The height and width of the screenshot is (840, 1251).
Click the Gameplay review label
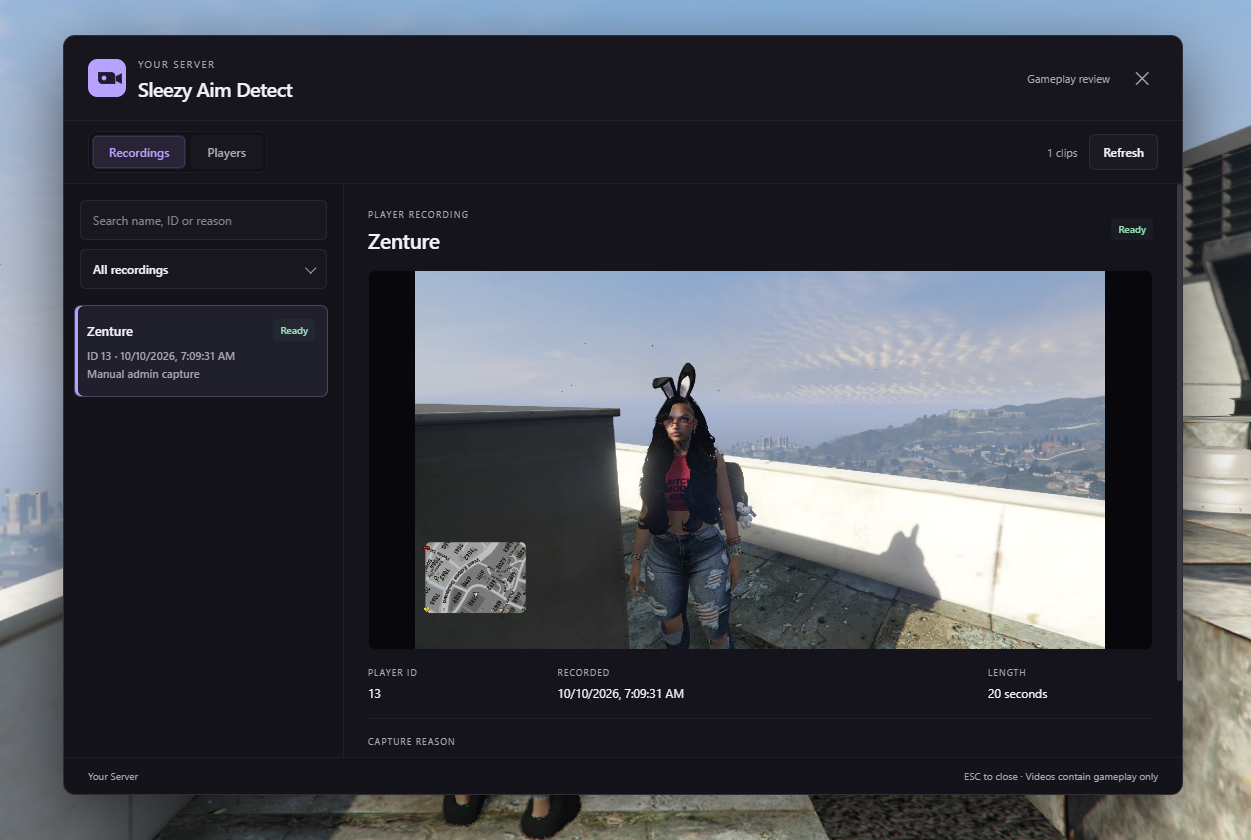(x=1068, y=79)
